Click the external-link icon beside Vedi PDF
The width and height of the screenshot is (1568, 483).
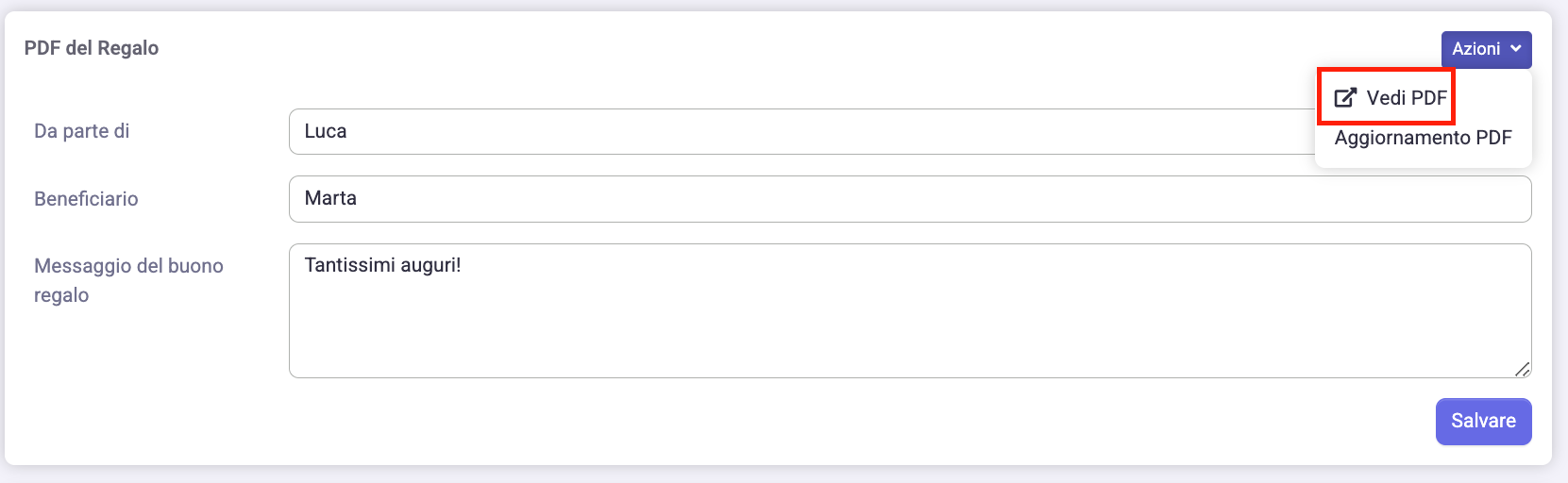tap(1344, 97)
